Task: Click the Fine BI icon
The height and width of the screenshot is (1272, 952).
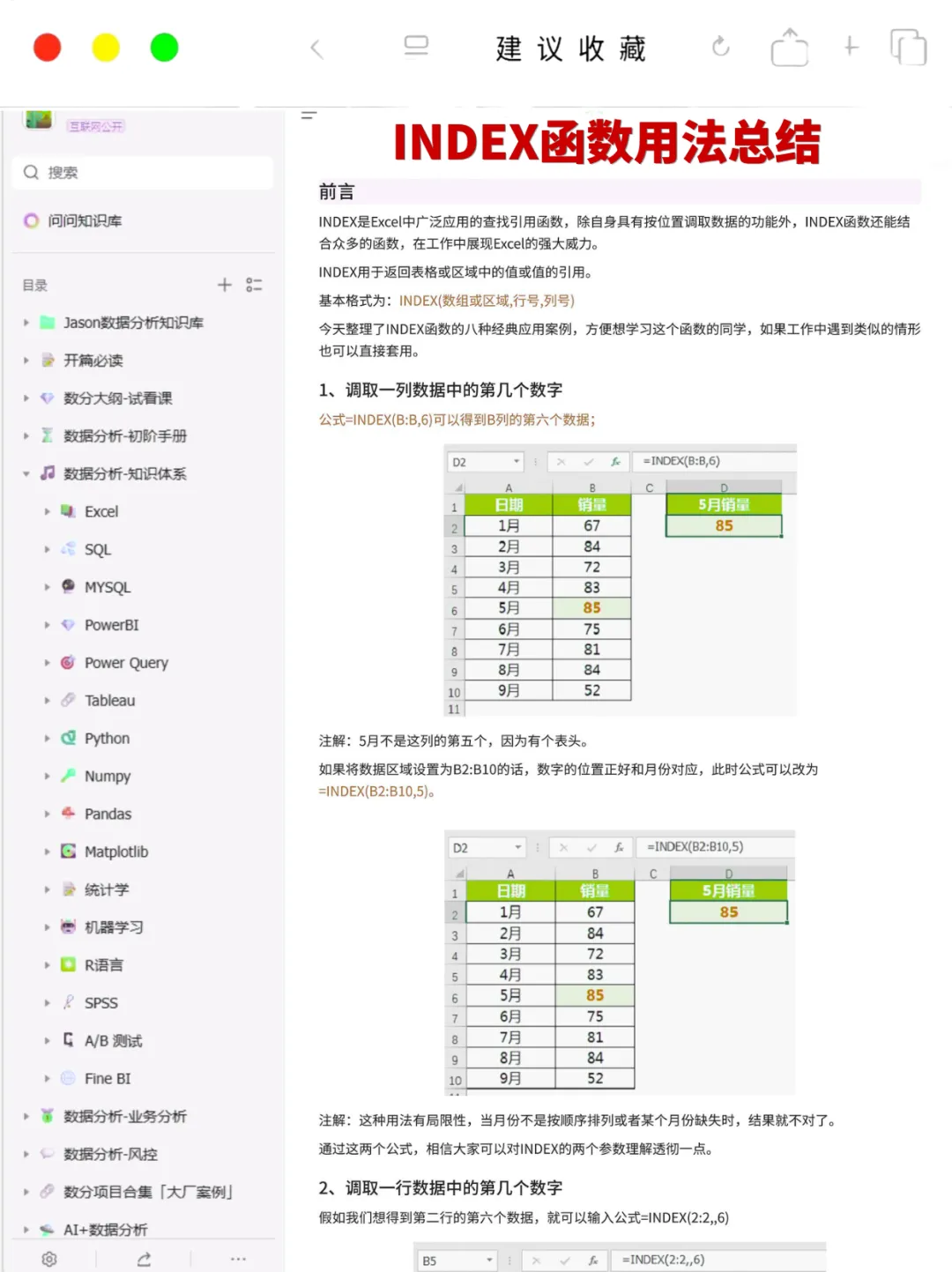Action: [68, 1078]
